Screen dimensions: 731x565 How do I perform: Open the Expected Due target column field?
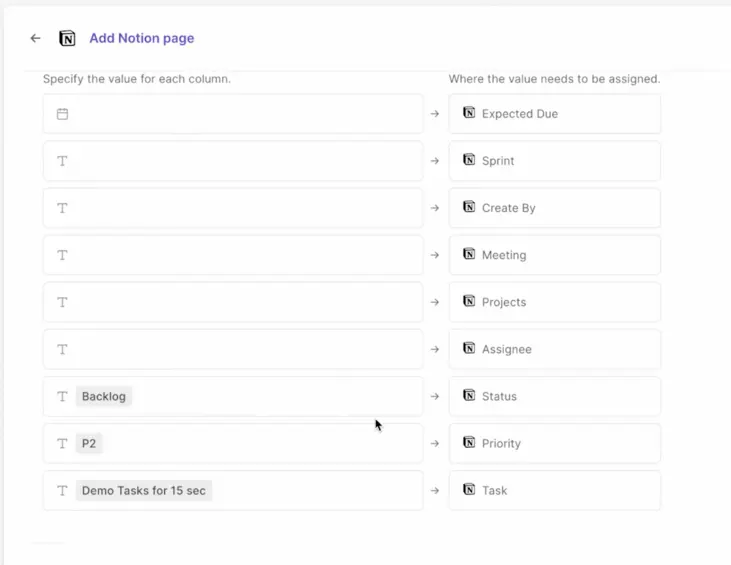coord(555,114)
